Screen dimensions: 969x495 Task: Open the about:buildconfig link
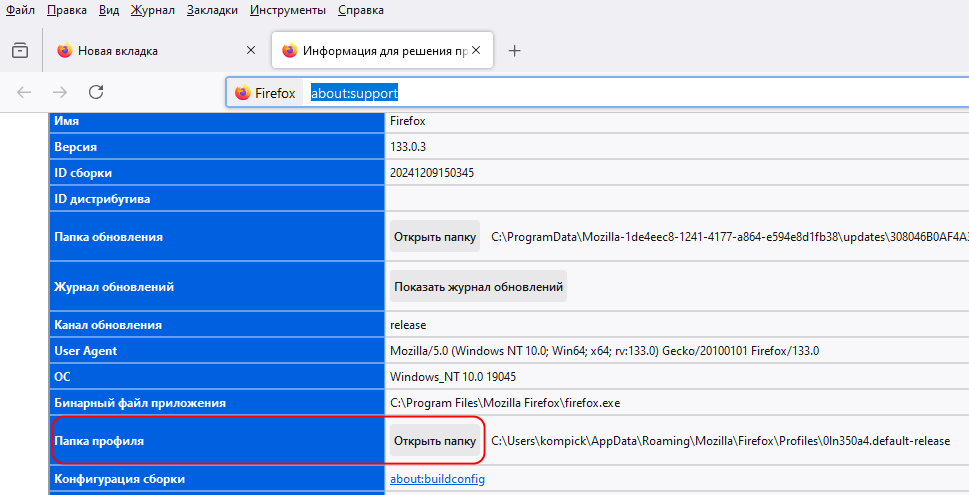click(438, 479)
